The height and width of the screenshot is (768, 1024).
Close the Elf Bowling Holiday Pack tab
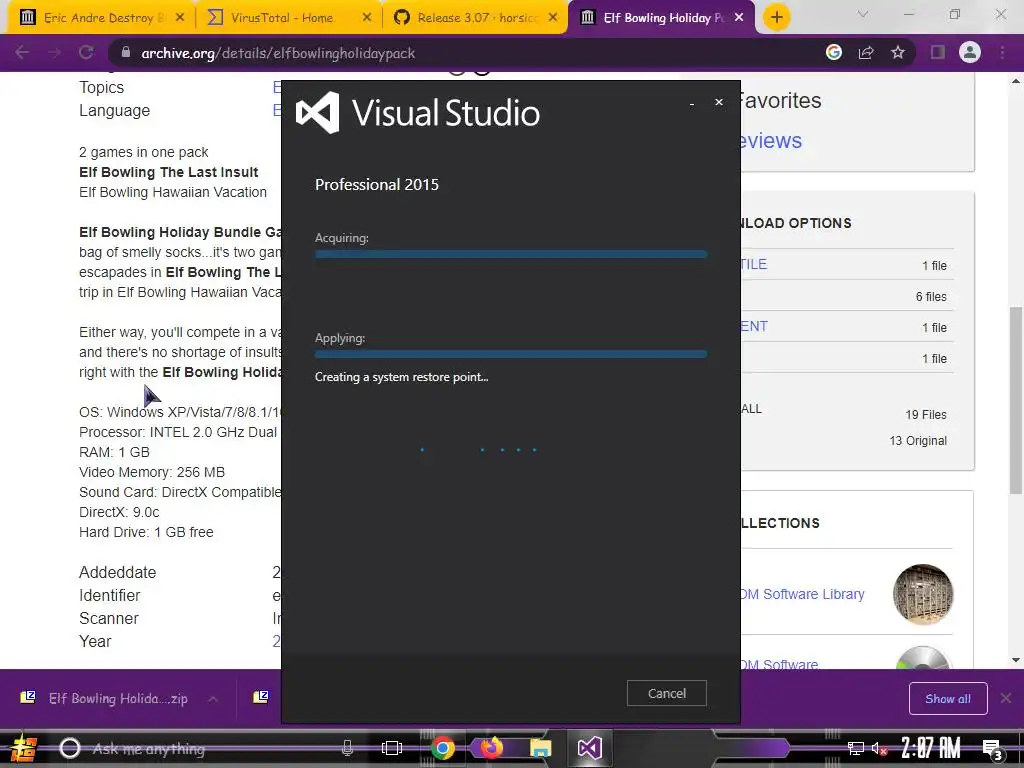coord(739,18)
